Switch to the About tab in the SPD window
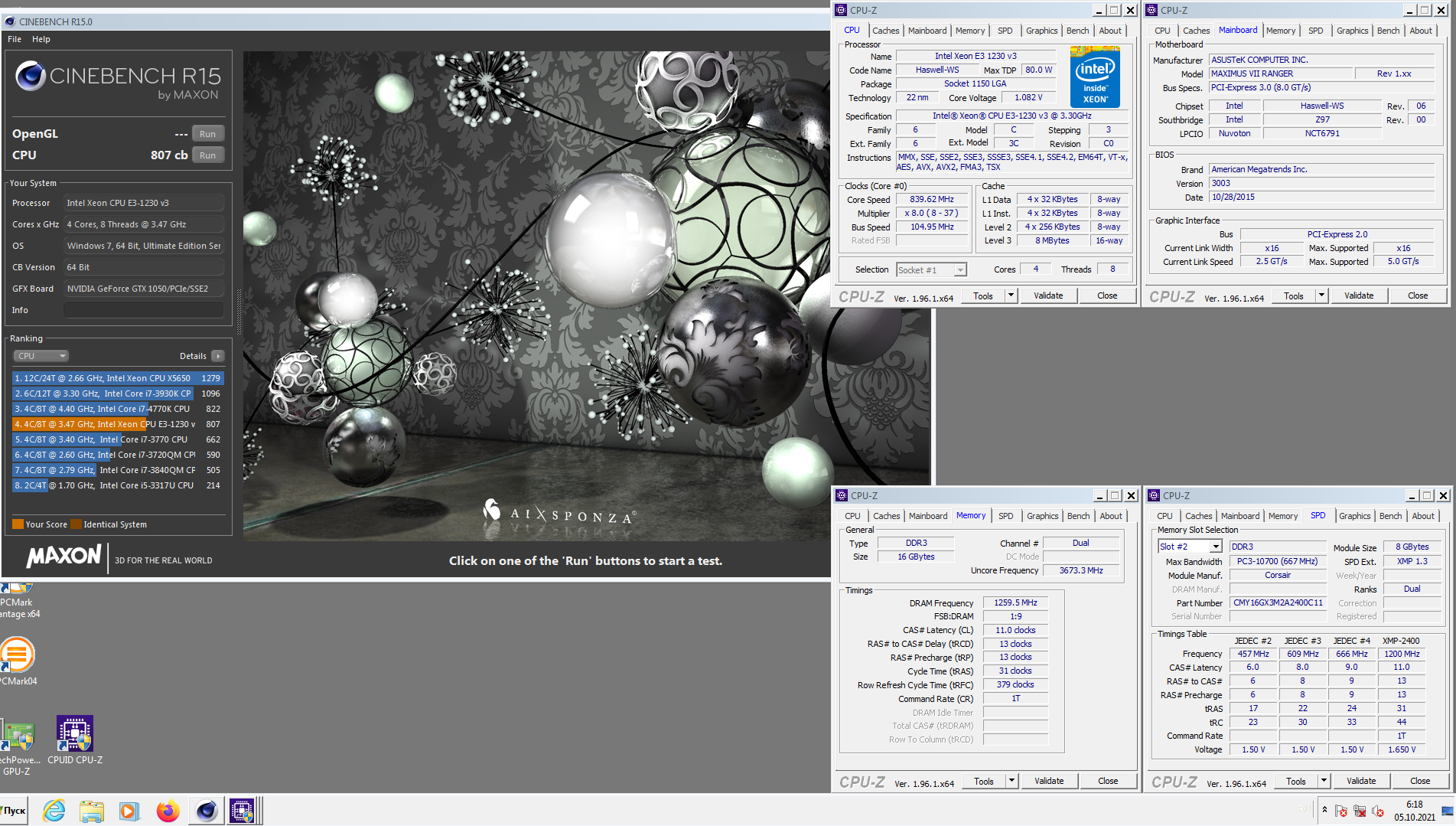The image size is (1456, 826). (x=1423, y=516)
